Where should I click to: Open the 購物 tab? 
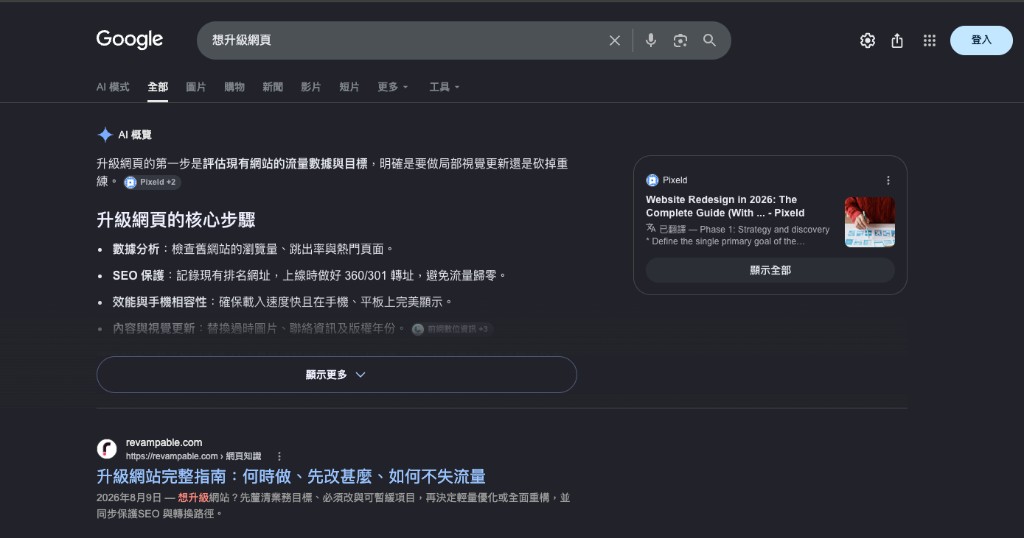234,87
